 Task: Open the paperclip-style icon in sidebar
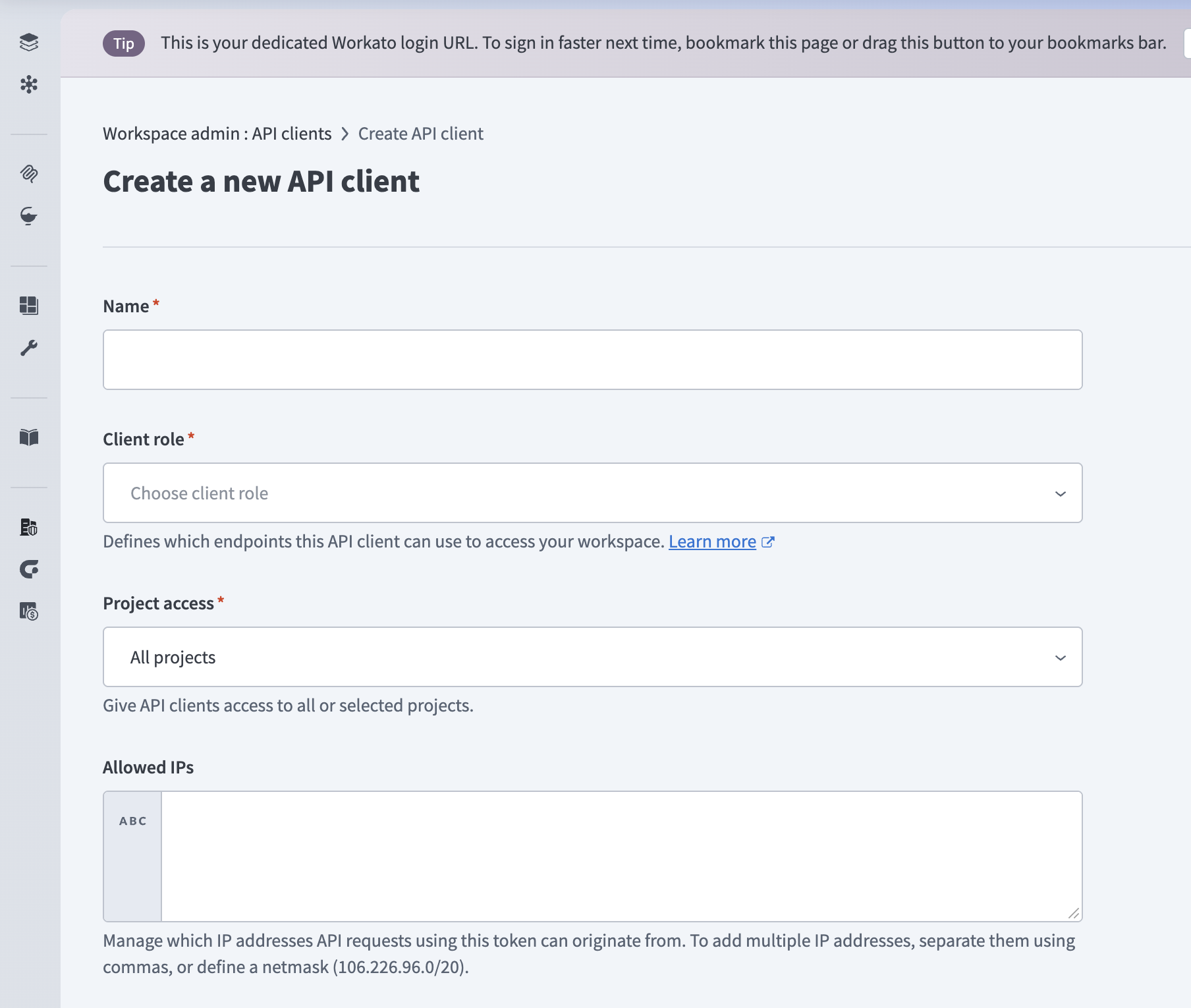(29, 174)
